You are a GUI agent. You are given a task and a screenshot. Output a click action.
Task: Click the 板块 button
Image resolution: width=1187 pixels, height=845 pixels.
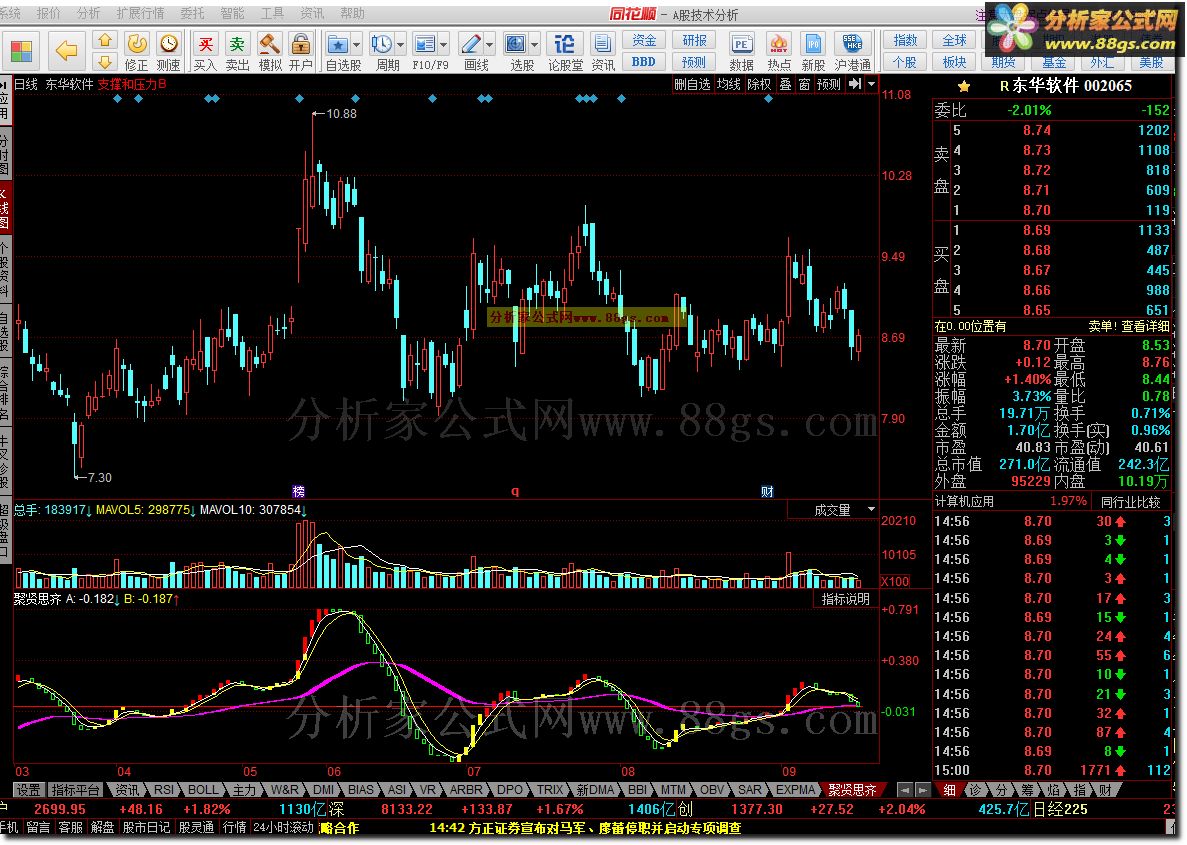(954, 62)
